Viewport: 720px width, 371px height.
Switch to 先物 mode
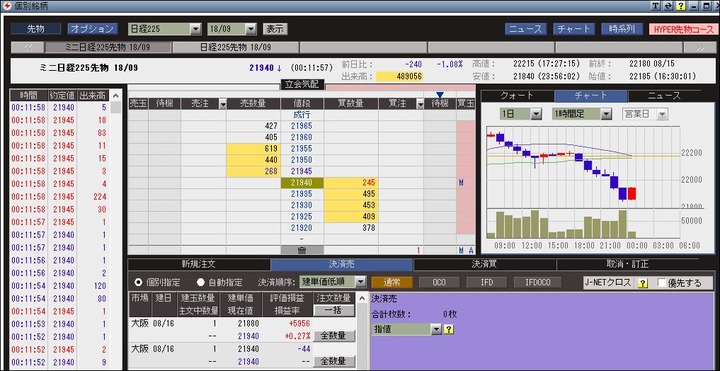[36, 28]
